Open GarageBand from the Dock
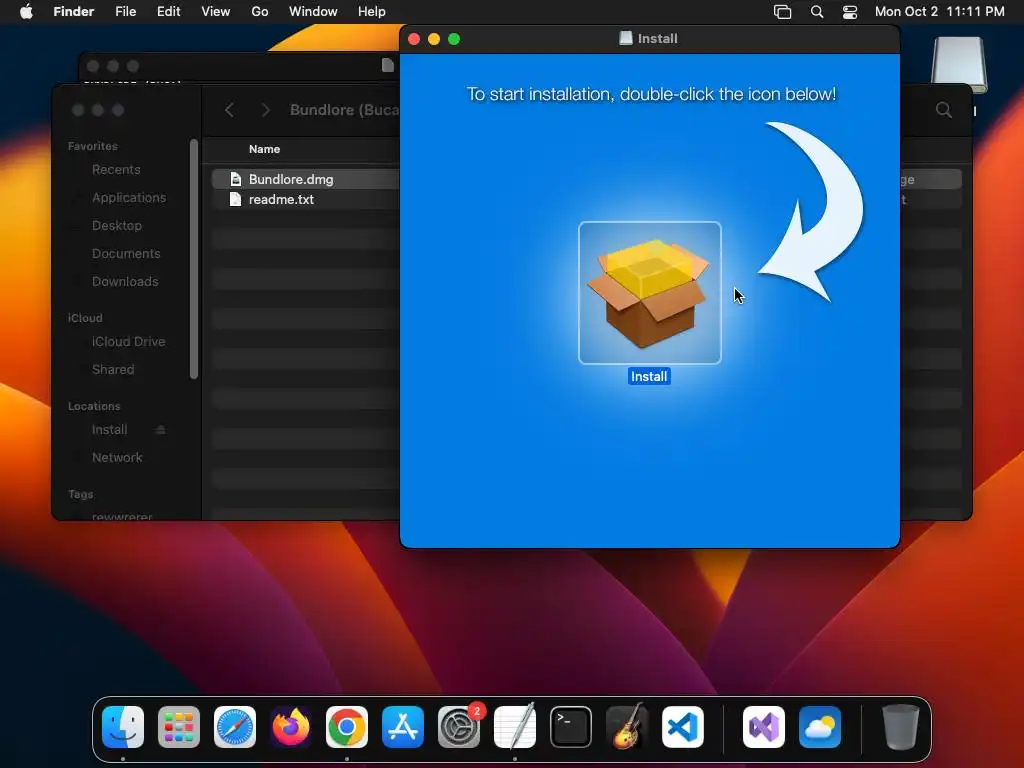The image size is (1024, 768). [627, 727]
